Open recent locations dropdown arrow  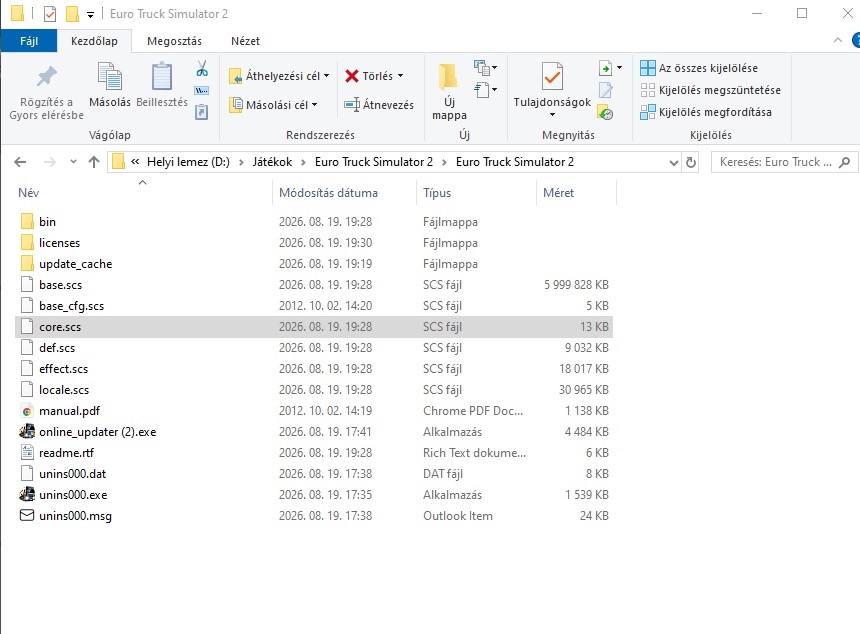(73, 162)
